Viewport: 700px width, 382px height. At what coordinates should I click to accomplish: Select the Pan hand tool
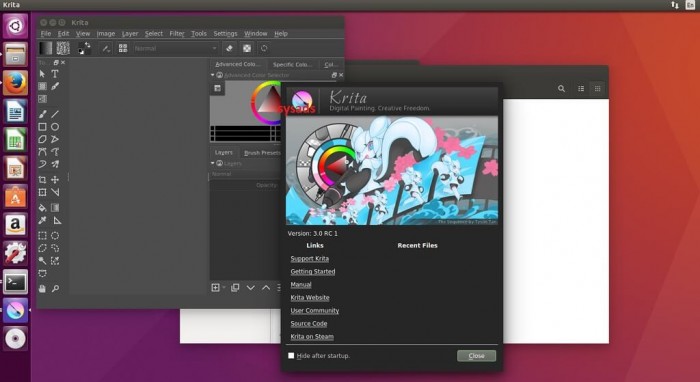pyautogui.click(x=42, y=288)
